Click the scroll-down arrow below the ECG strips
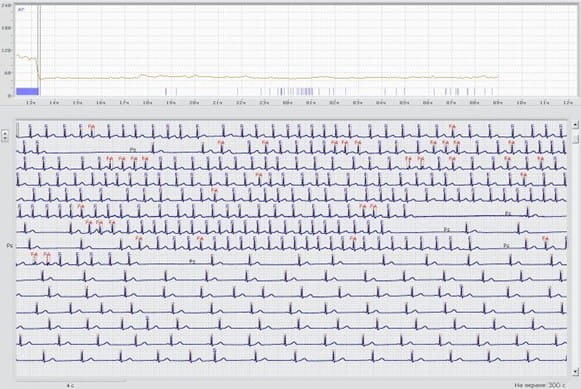Viewport: 581px width, 389px height. 575,371
